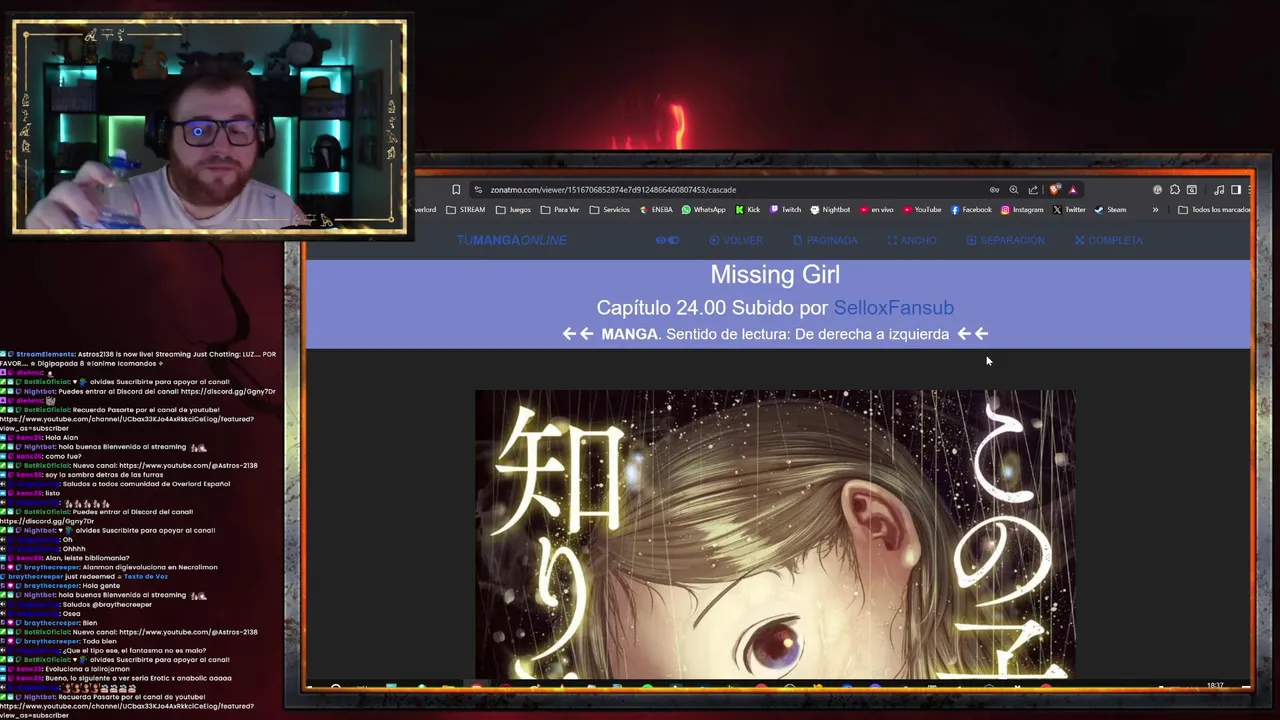
Task: Open the Twitter bookmark
Action: tap(1069, 210)
